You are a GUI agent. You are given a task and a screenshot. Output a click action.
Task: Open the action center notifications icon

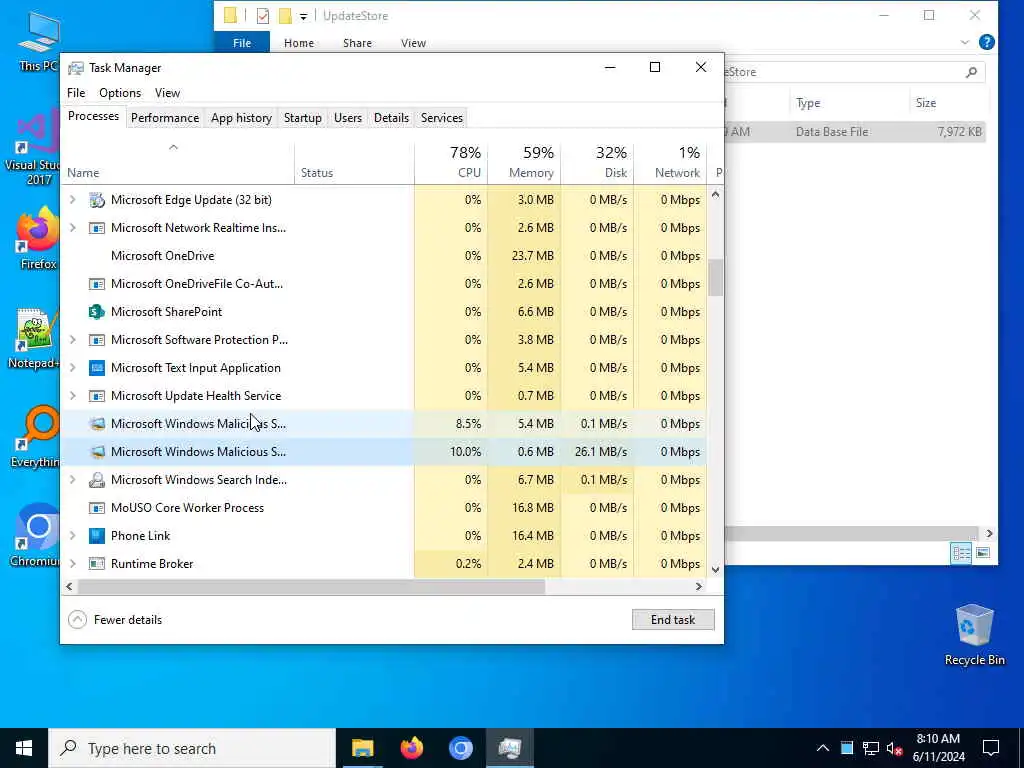pyautogui.click(x=991, y=748)
